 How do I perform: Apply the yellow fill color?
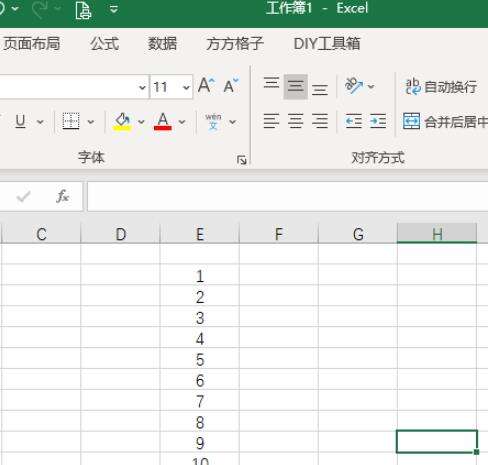click(x=122, y=121)
